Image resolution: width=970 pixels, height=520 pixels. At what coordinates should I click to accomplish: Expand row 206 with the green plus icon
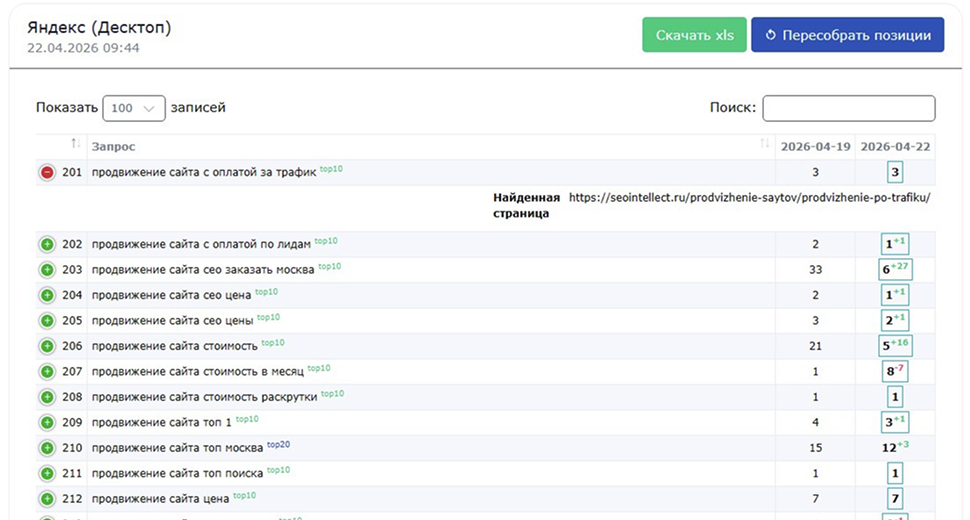47,346
